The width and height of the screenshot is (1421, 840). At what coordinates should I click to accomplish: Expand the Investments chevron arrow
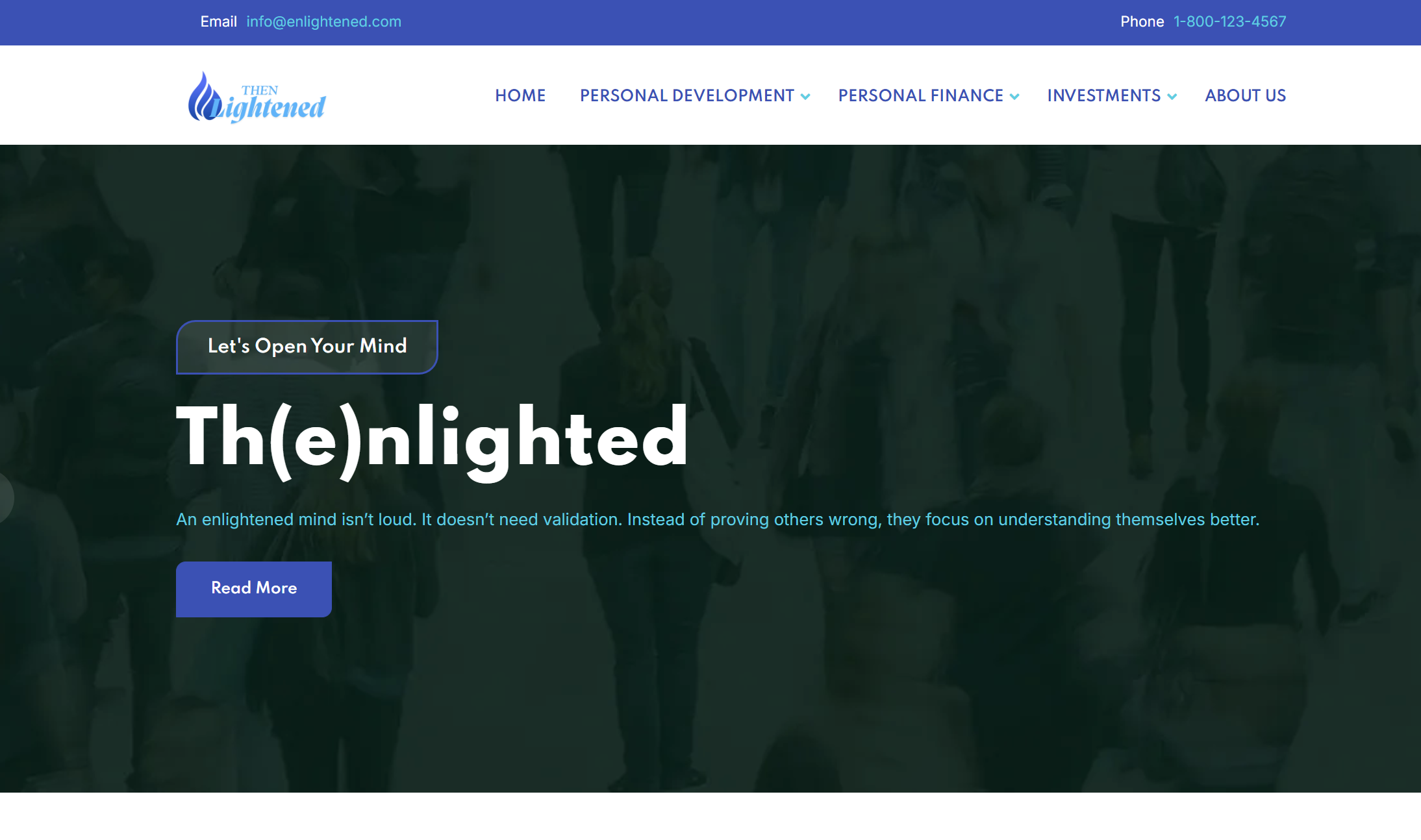(1172, 97)
